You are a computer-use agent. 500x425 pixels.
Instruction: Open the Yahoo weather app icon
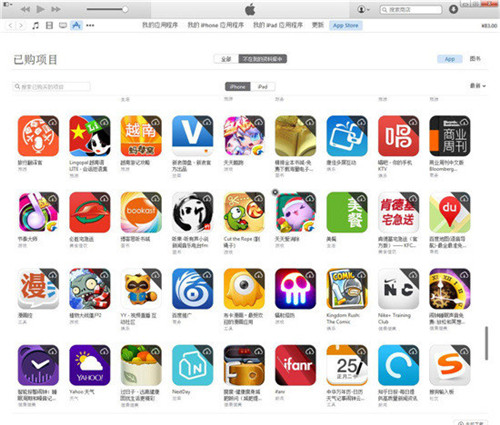pyautogui.click(x=90, y=365)
